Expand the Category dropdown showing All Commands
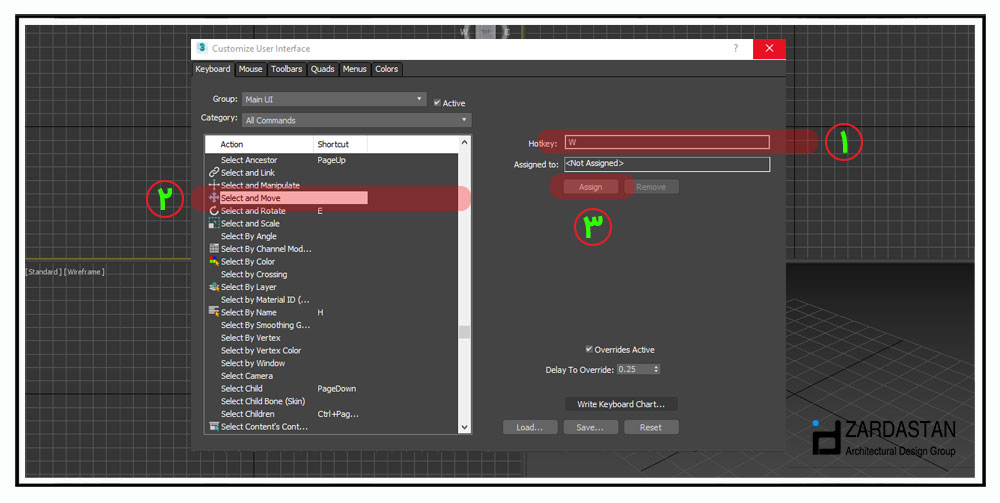This screenshot has height=503, width=1000. click(x=355, y=120)
